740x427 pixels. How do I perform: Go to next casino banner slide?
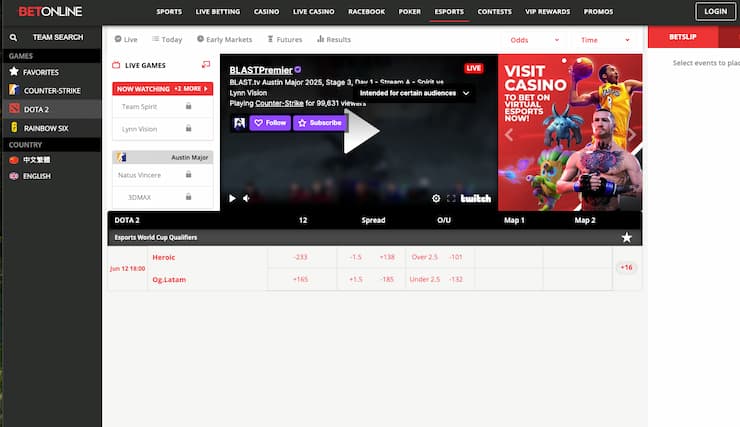point(632,135)
